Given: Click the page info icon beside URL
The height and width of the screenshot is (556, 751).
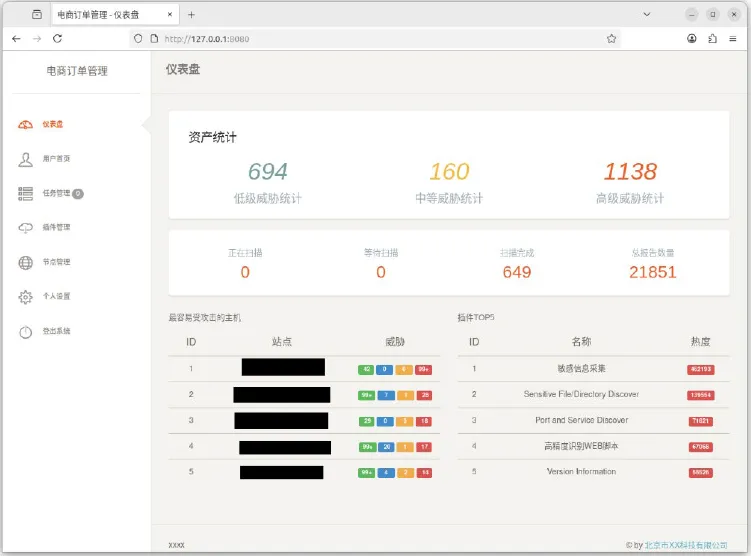Looking at the screenshot, I should pyautogui.click(x=154, y=39).
